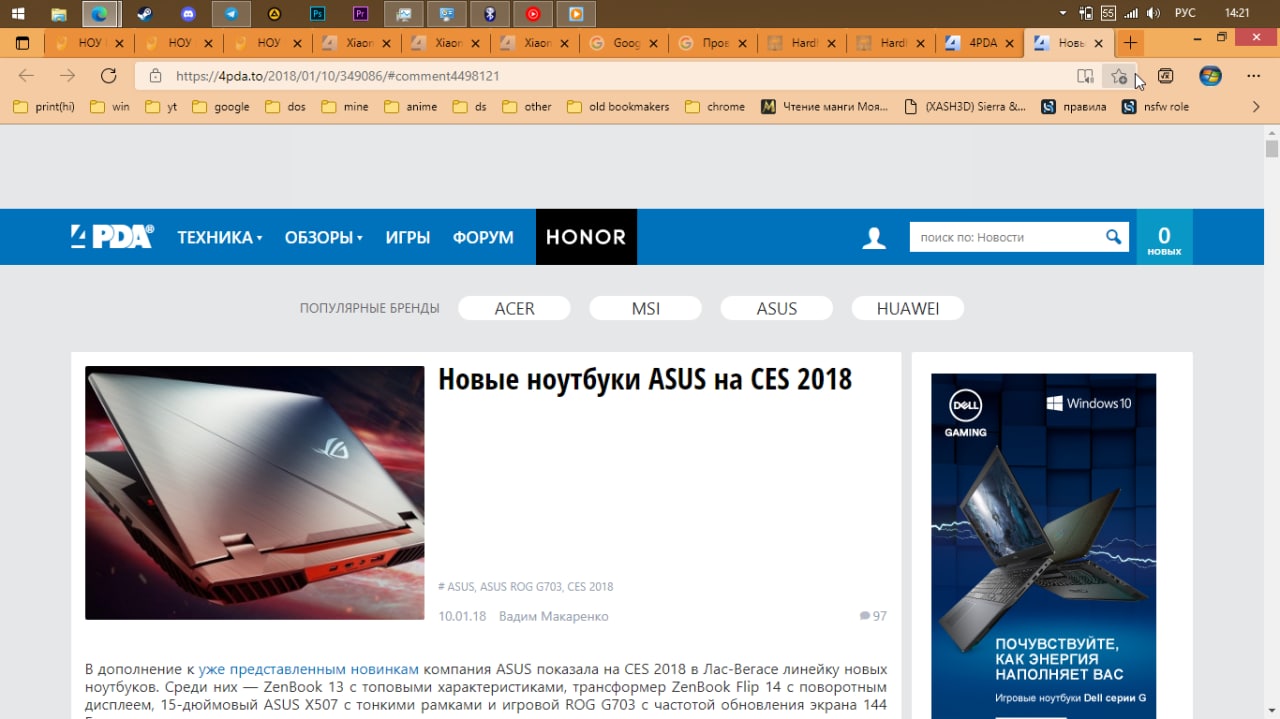Image resolution: width=1280 pixels, height=719 pixels.
Task: Open the google bookmarks folder
Action: point(221,107)
